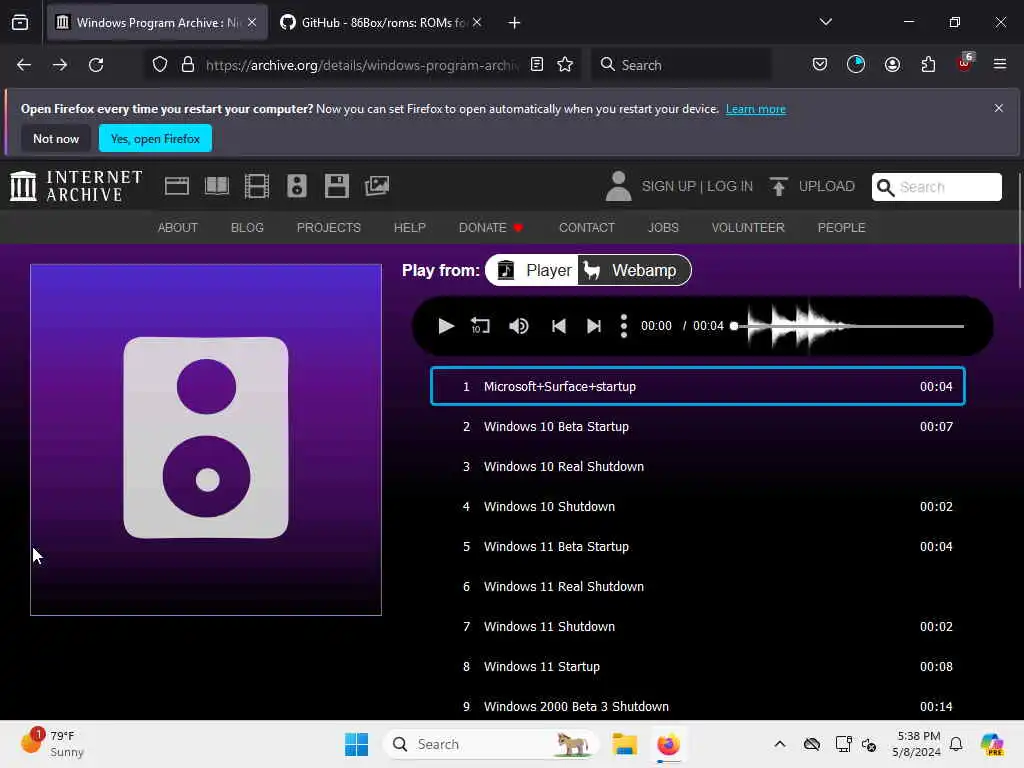Screen dimensions: 1024x768
Task: Play track Windows 11 Beta Startup
Action: [x=697, y=546]
